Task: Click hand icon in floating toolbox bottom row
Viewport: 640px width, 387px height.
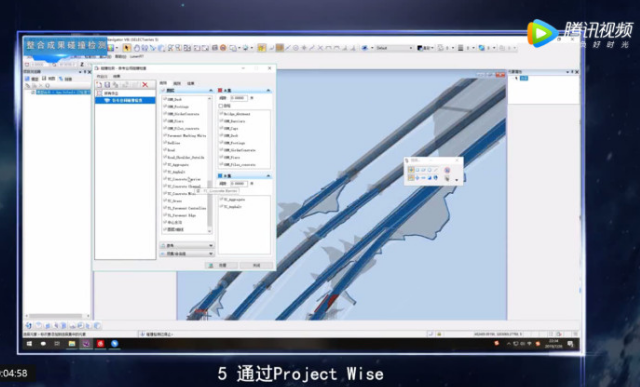Action: [x=447, y=178]
